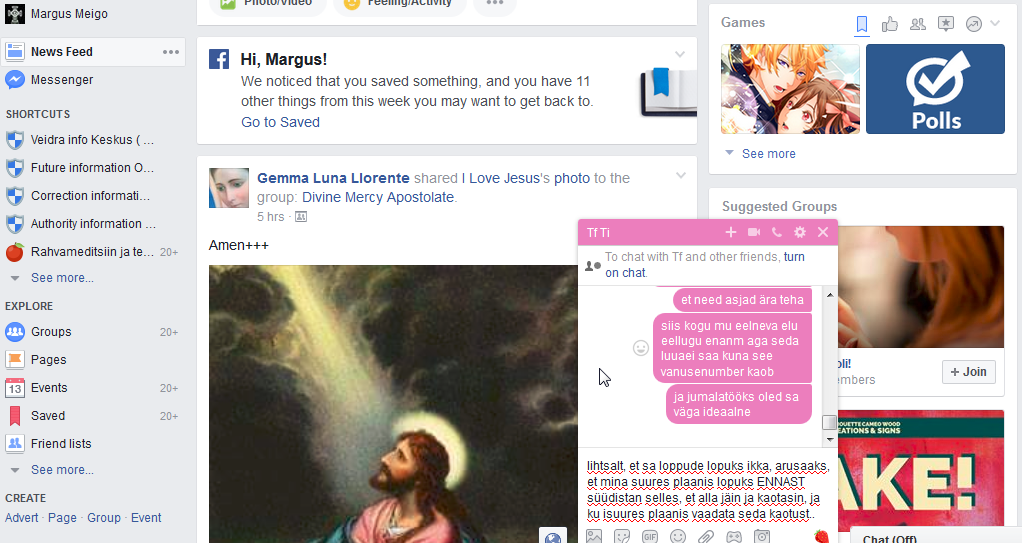Open the Chat (Off) sidebar bar
This screenshot has width=1022, height=543.
tap(936, 536)
